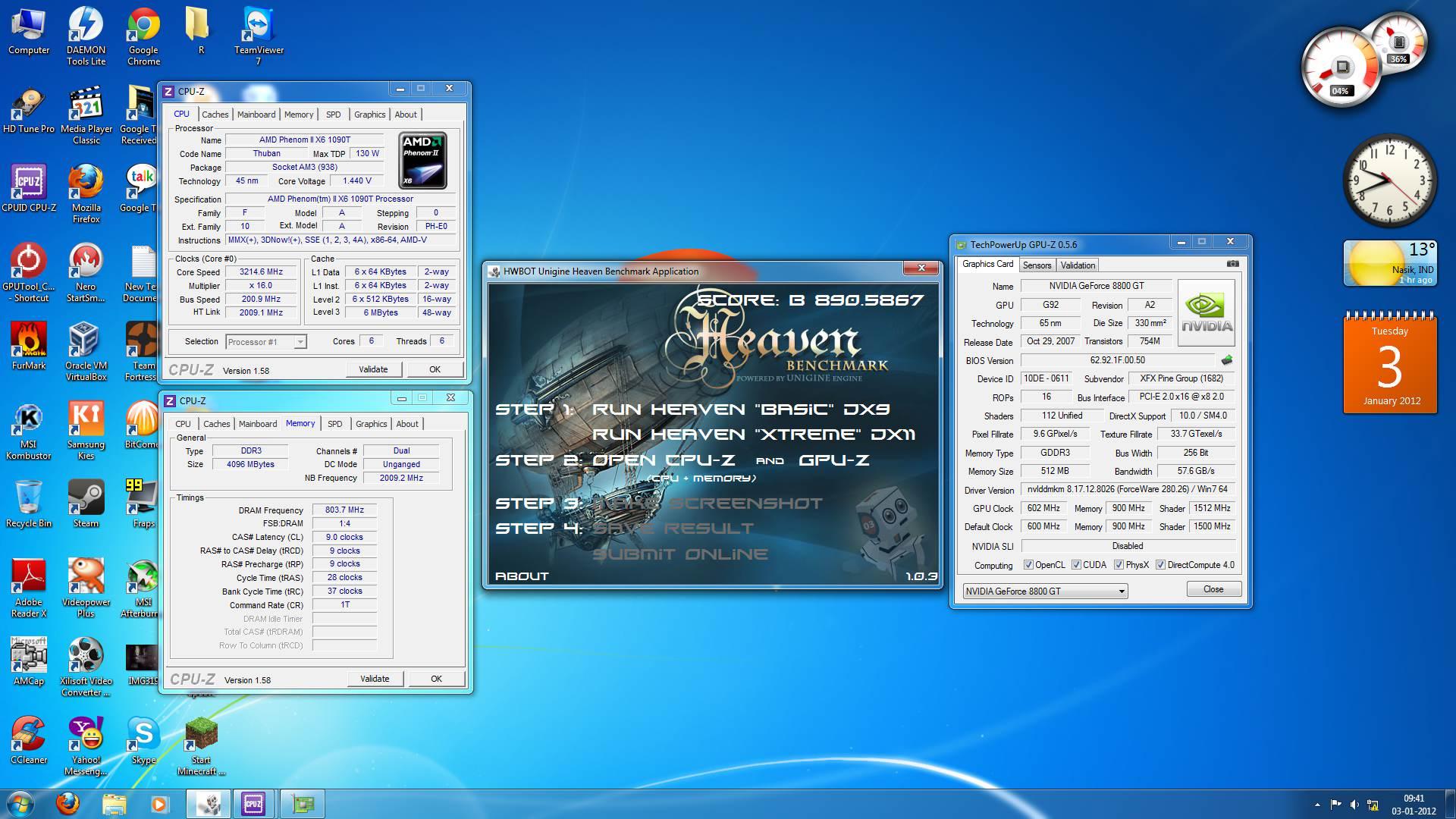The image size is (1456, 819).
Task: Click the GPU-Z BIOS save icon
Action: point(1227,360)
